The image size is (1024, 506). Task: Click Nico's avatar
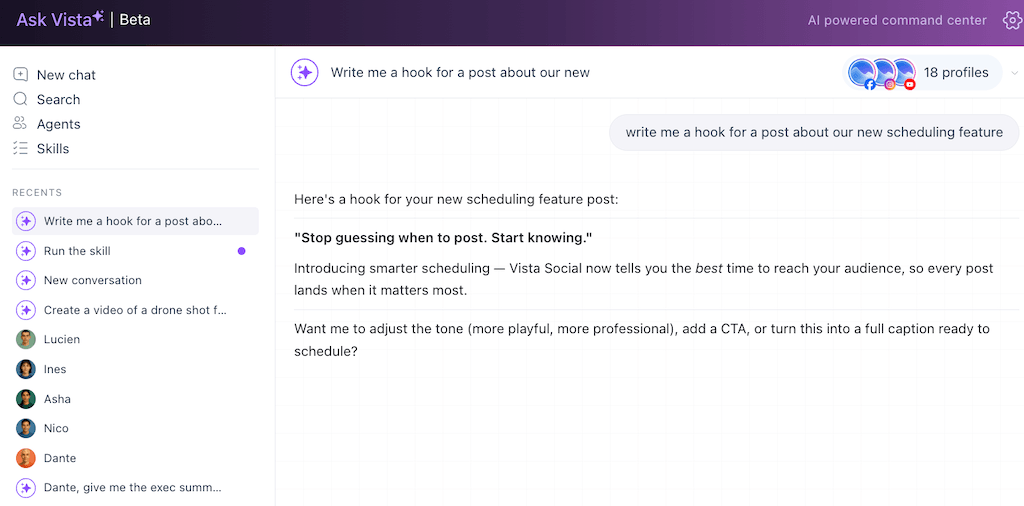[25, 428]
